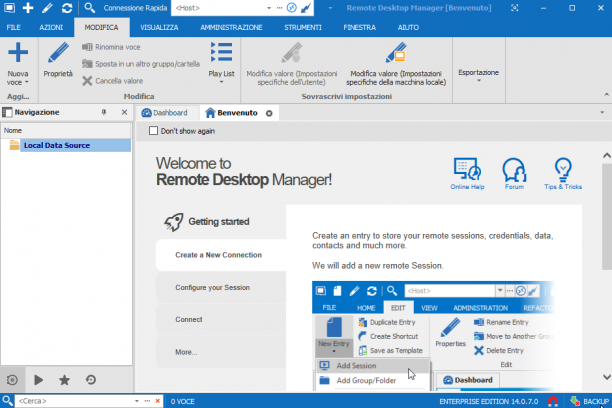Image resolution: width=612 pixels, height=408 pixels.
Task: Click the ellipsis next to Host field
Action: [x=279, y=8]
